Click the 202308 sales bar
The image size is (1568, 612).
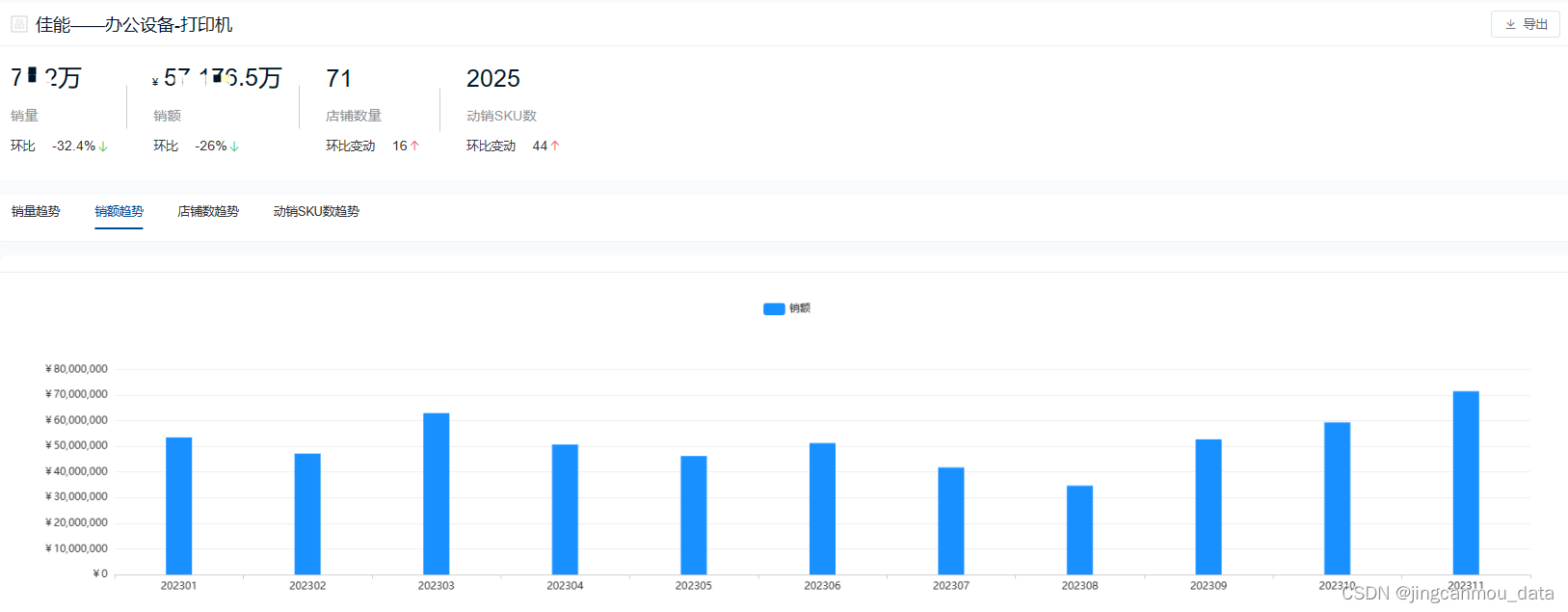tap(1079, 530)
